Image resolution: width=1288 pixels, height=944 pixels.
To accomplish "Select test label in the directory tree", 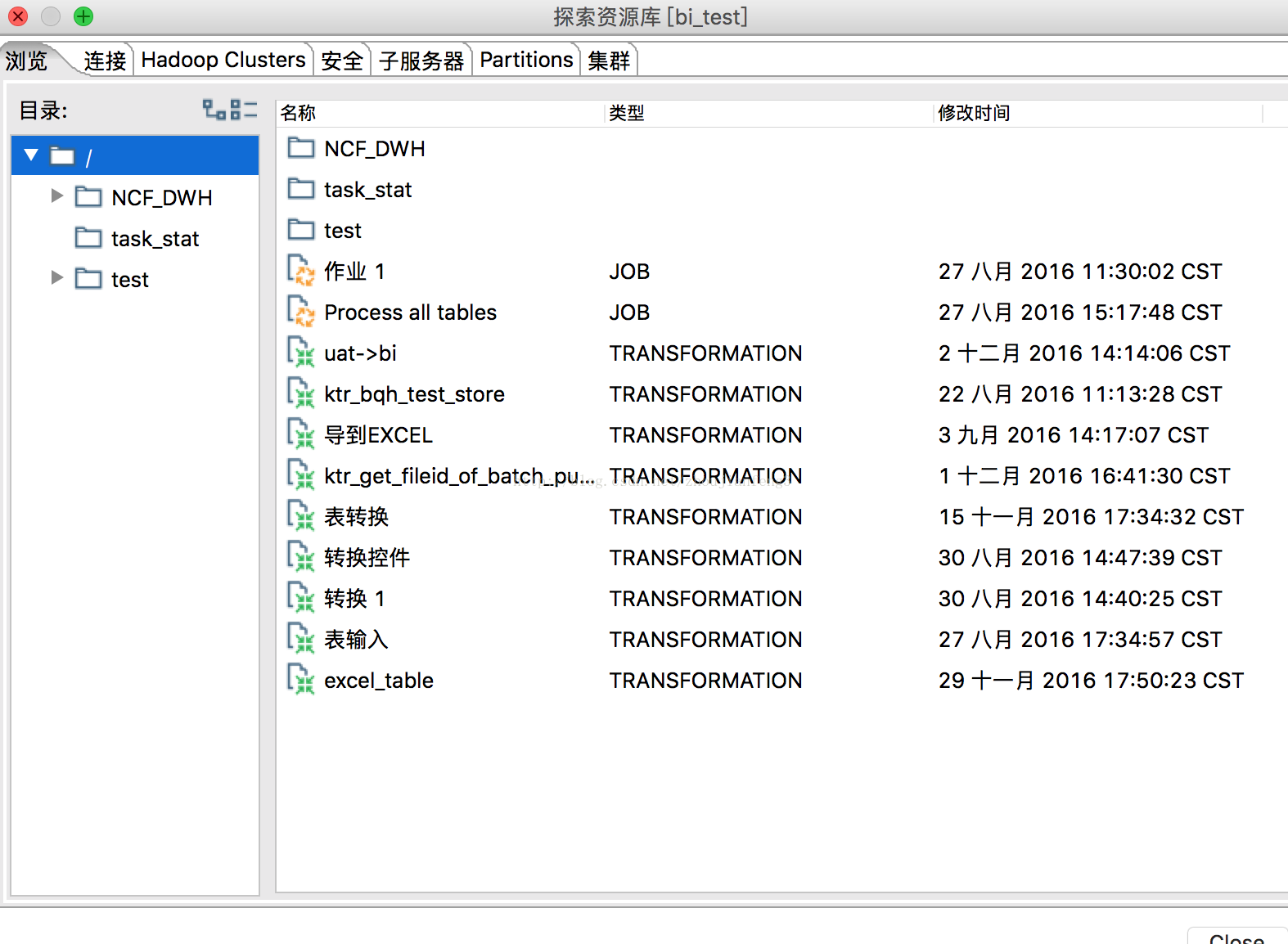I will pos(130,280).
